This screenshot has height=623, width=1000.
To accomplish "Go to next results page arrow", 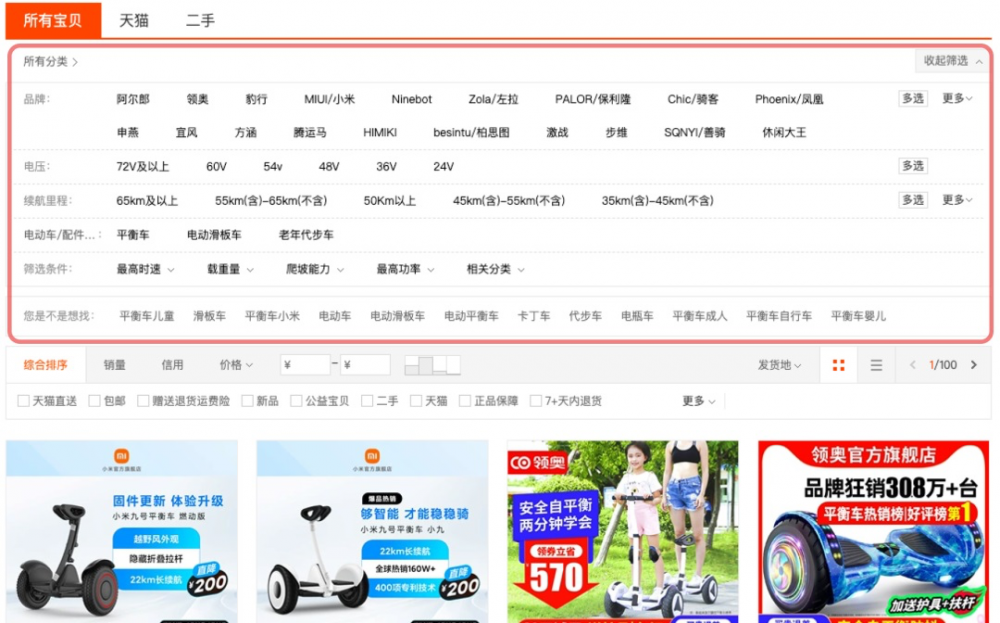I will click(x=974, y=365).
